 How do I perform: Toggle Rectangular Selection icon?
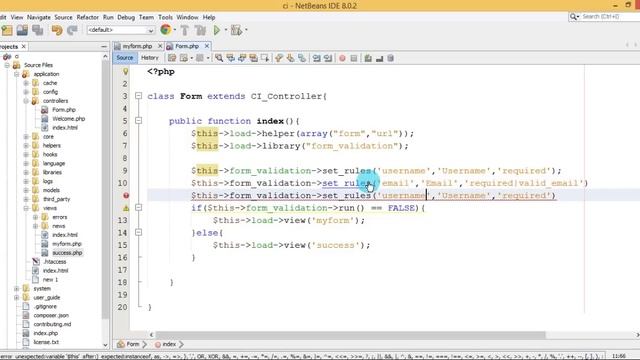265,58
